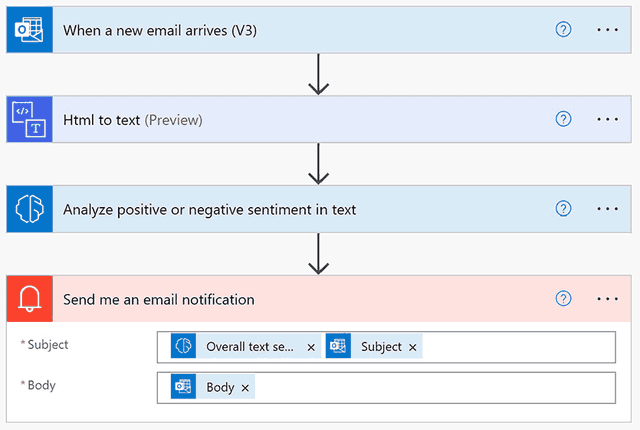
Task: Show help for Send me an email notification
Action: pyautogui.click(x=563, y=299)
